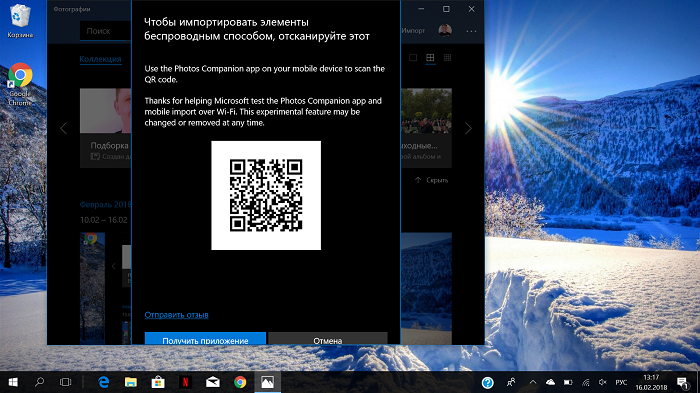Collapse section using "Скрыть" arrow

[x=431, y=180]
